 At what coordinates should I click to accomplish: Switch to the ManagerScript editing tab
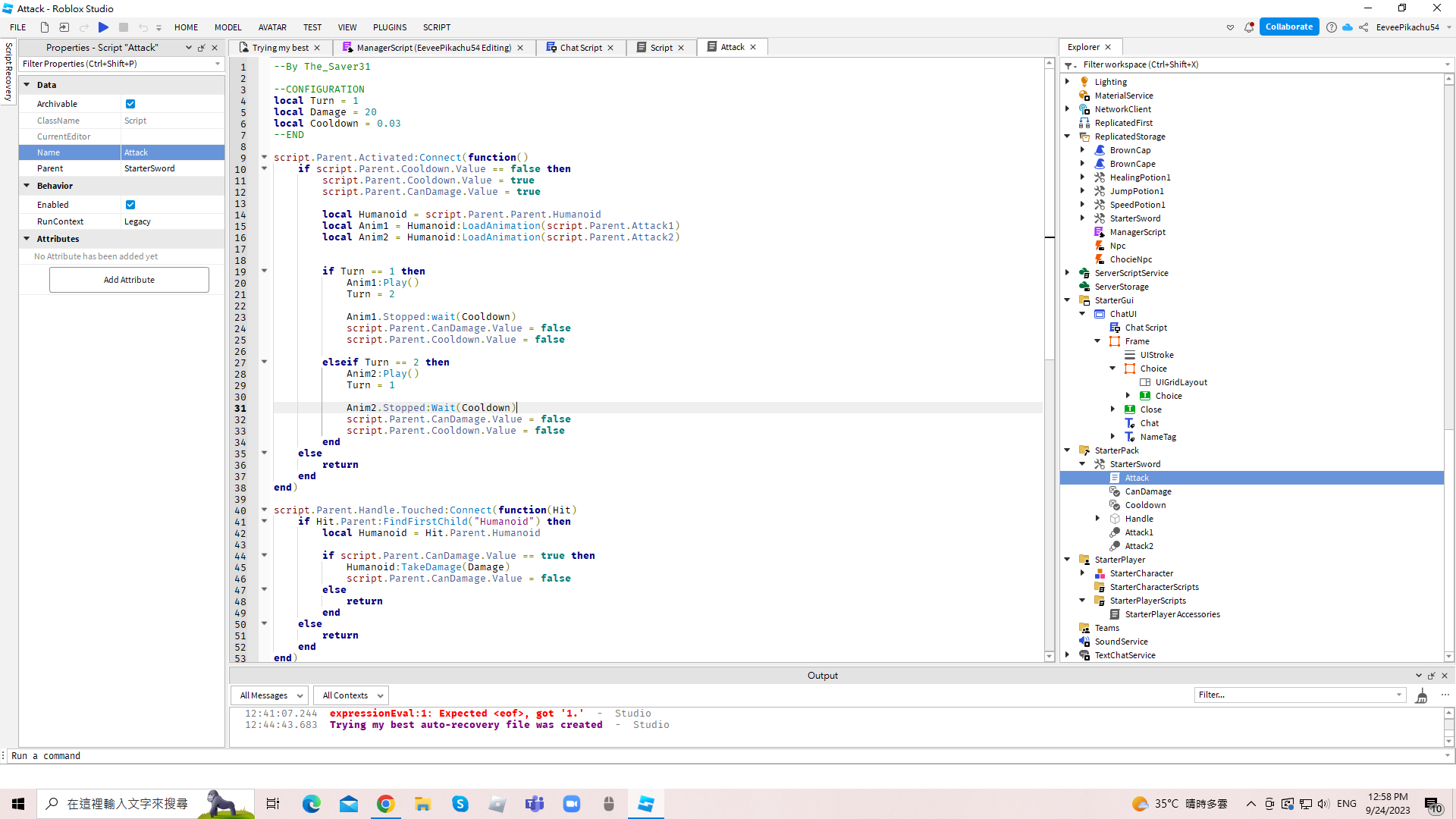434,48
